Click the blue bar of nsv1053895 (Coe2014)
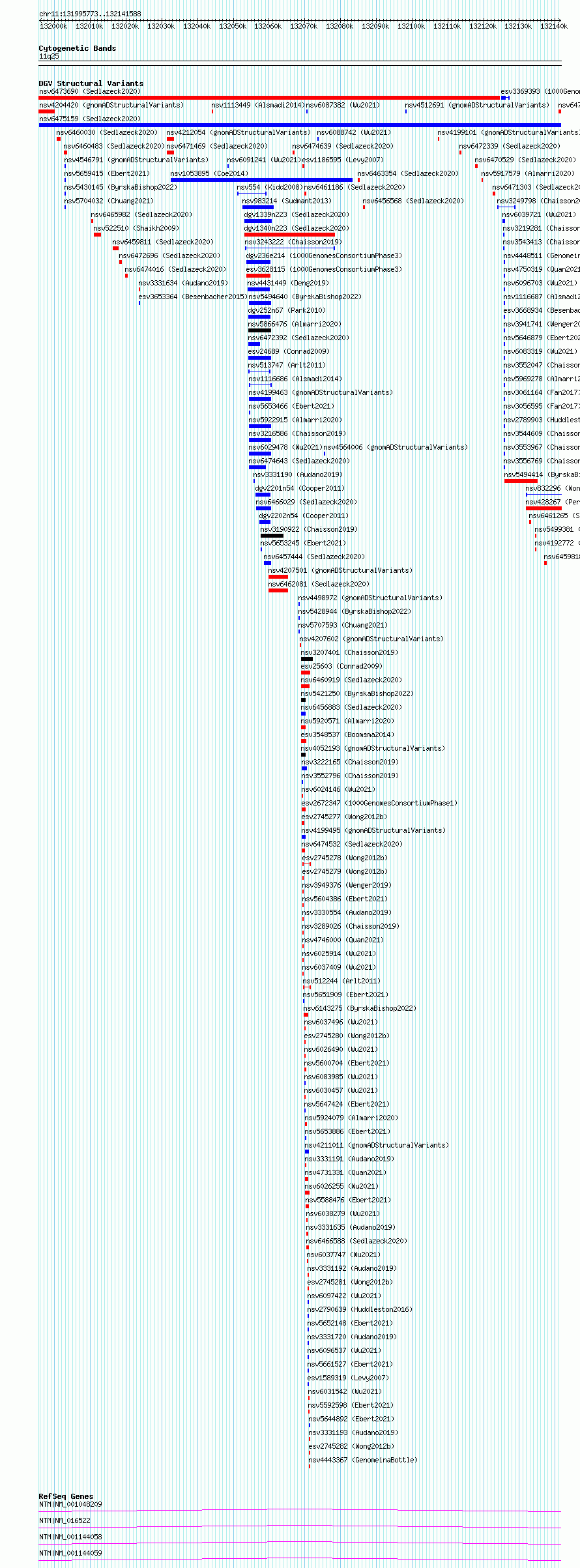 point(261,180)
